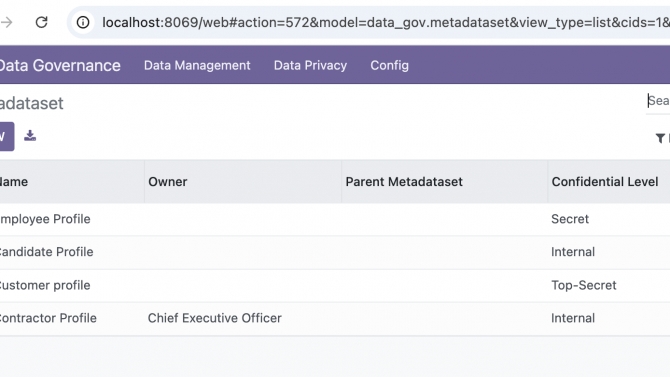Open the Candidate Profile row
Image resolution: width=670 pixels, height=377 pixels.
coord(335,252)
